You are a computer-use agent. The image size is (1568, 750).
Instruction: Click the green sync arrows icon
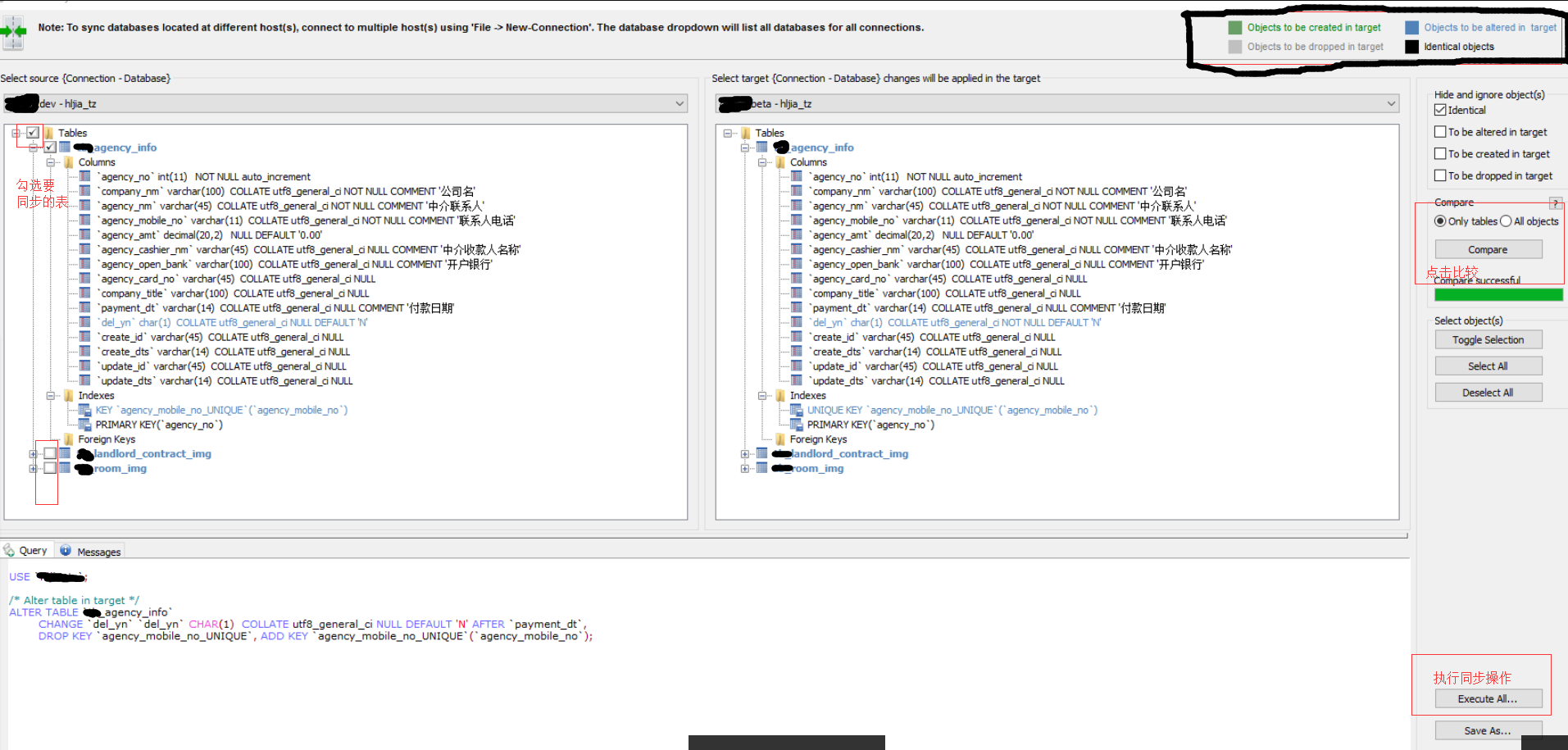[14, 31]
